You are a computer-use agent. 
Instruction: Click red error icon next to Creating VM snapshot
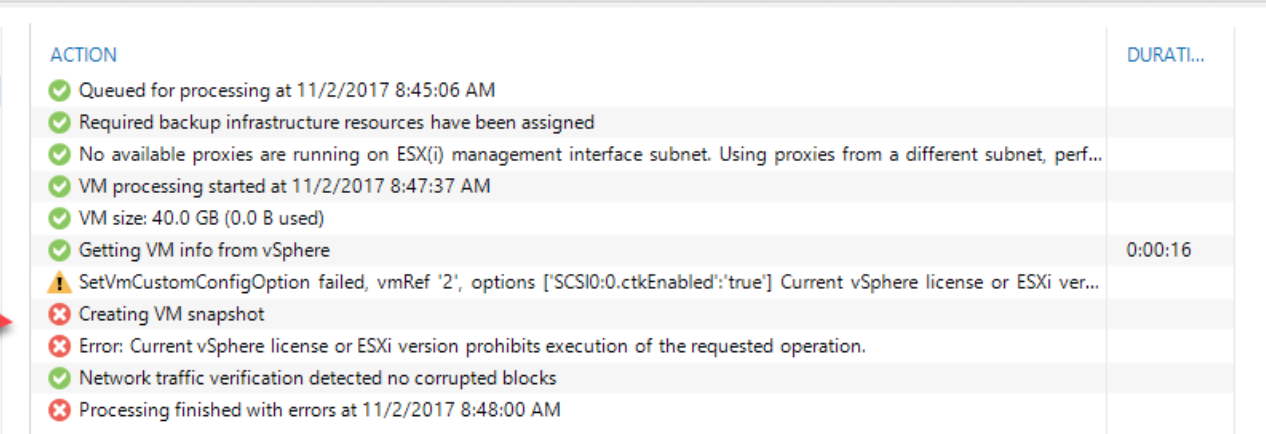pos(60,314)
